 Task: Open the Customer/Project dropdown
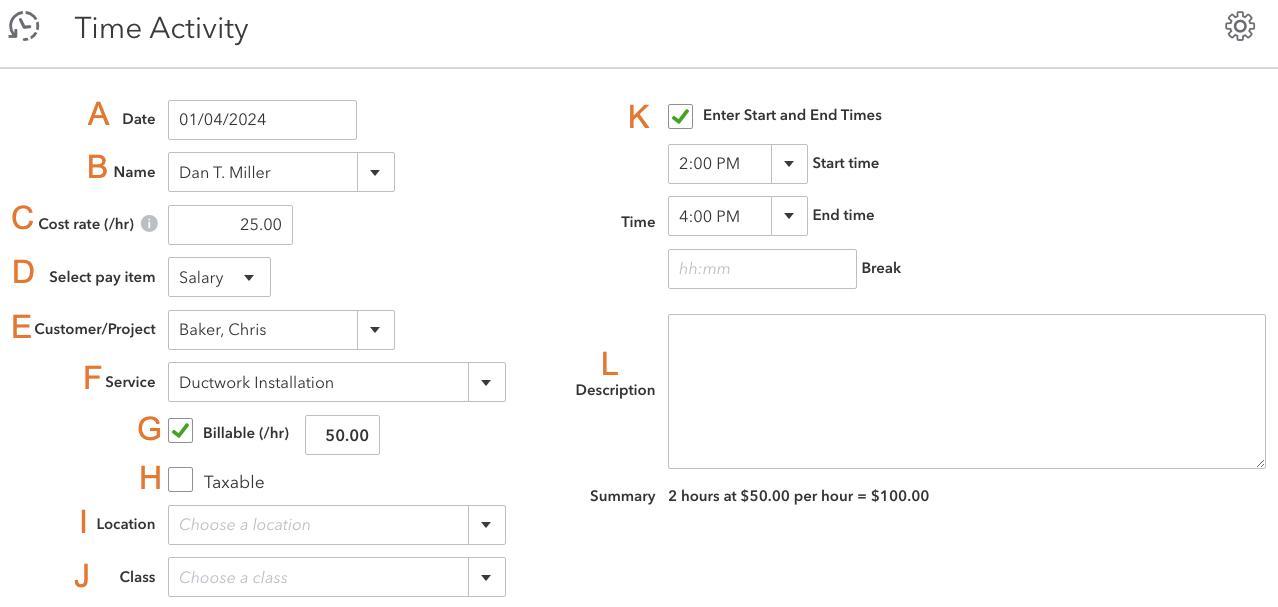coord(375,329)
